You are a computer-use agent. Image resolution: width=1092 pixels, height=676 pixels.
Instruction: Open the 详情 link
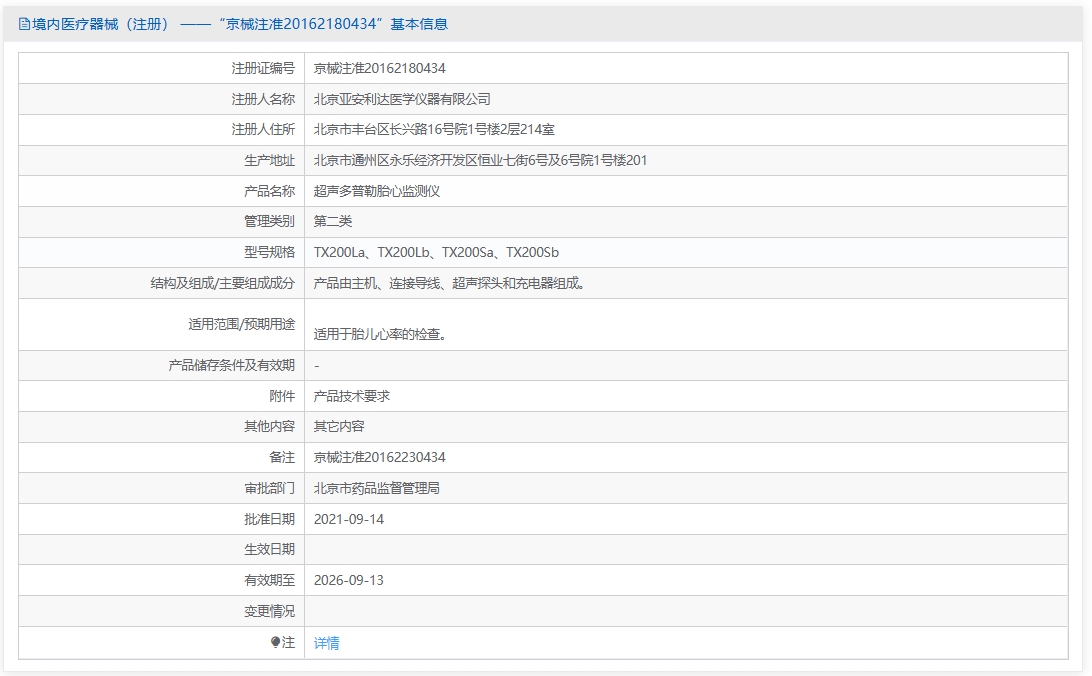(x=327, y=643)
